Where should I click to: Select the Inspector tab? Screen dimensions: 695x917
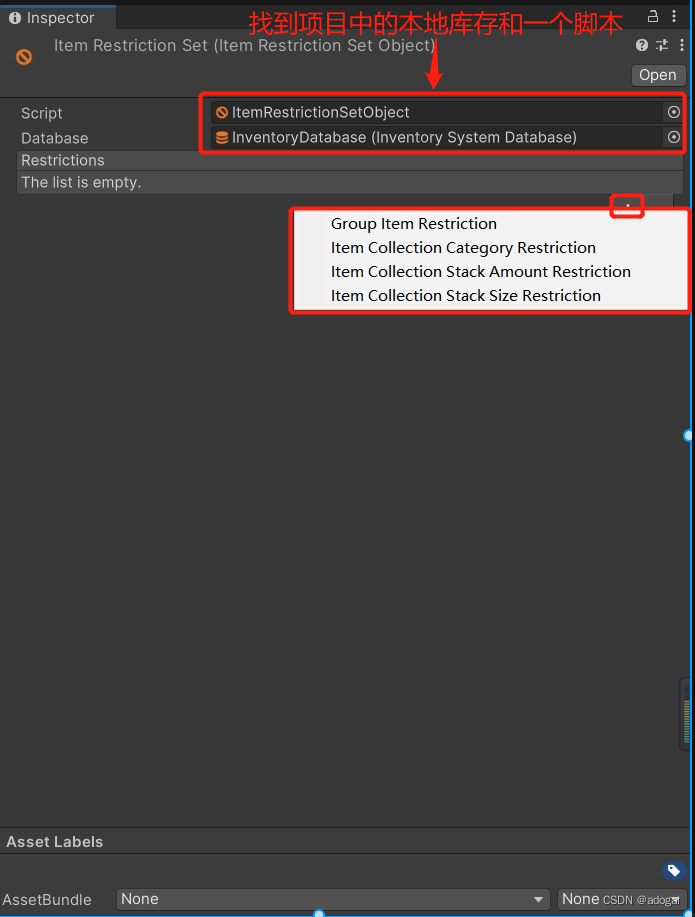tap(59, 18)
